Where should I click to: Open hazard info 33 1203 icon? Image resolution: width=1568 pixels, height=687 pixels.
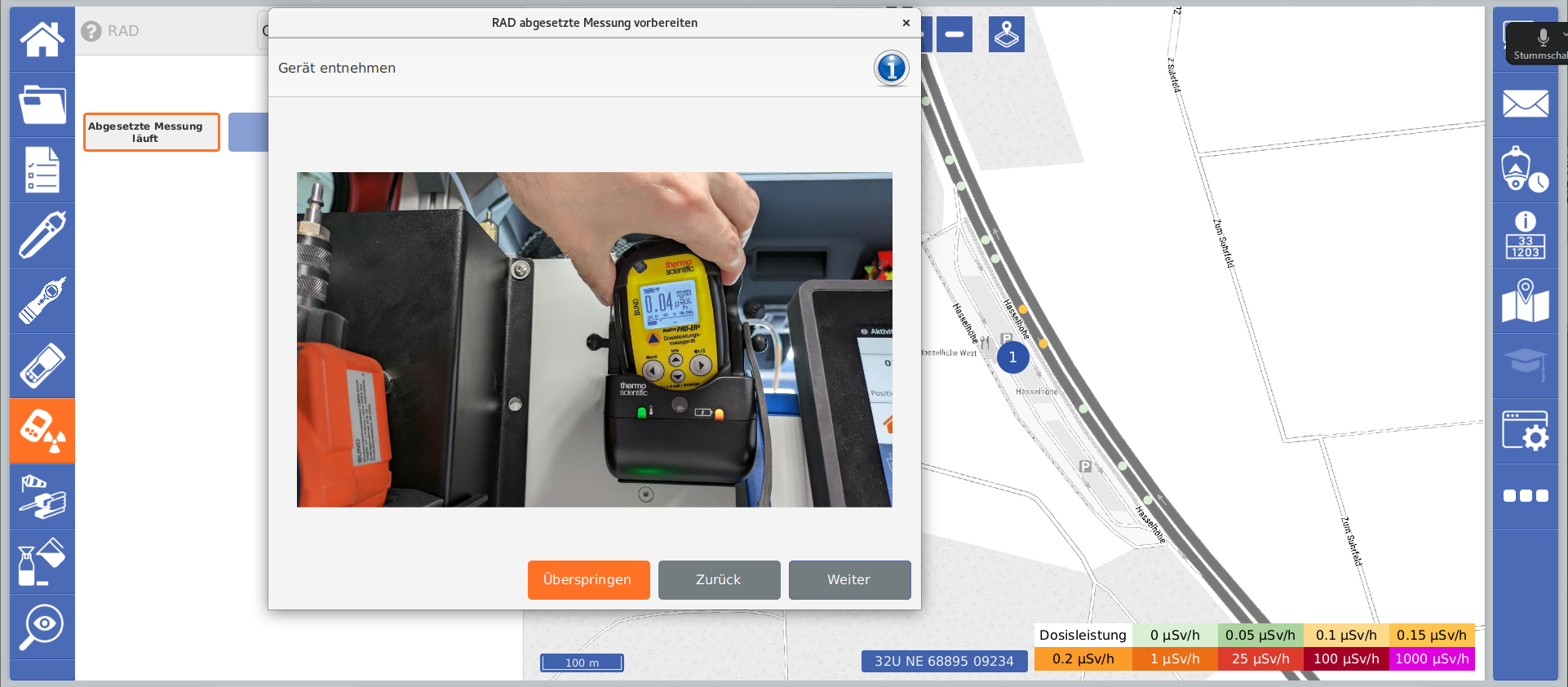click(1526, 235)
